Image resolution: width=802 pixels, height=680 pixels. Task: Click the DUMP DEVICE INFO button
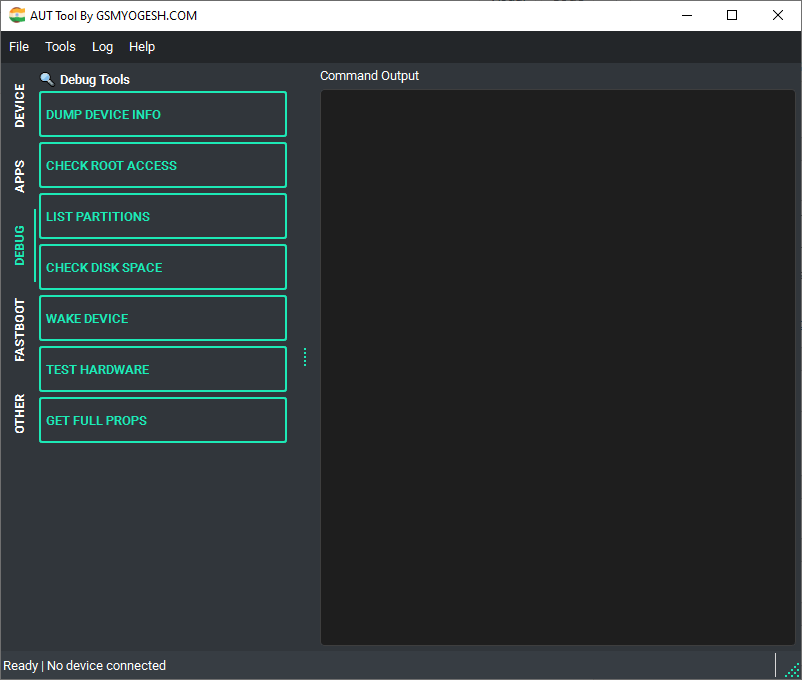tap(163, 114)
